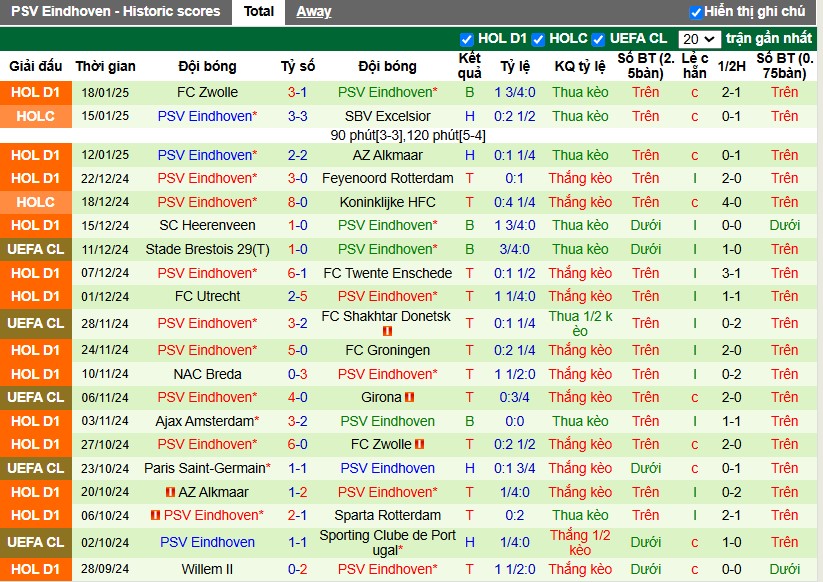Open SC Heerenveen team link
This screenshot has width=823, height=582.
coord(207,225)
